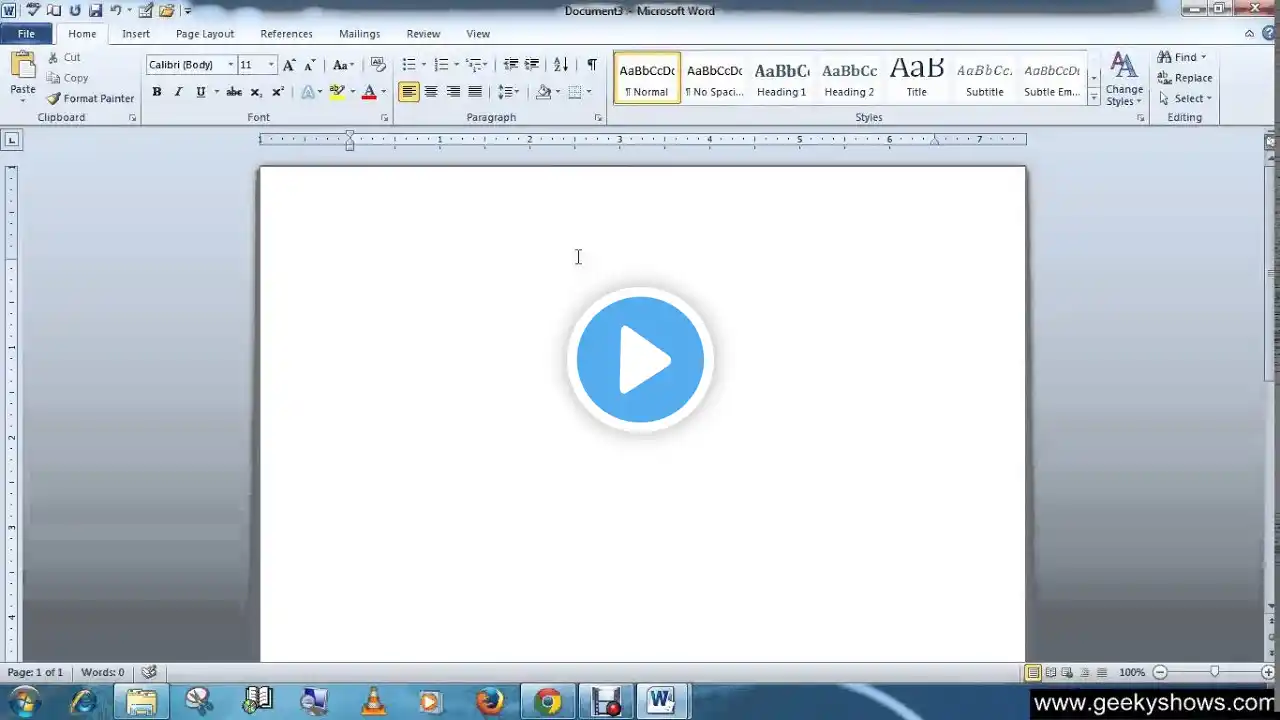
Task: Enable Align Text Right
Action: coord(453,92)
